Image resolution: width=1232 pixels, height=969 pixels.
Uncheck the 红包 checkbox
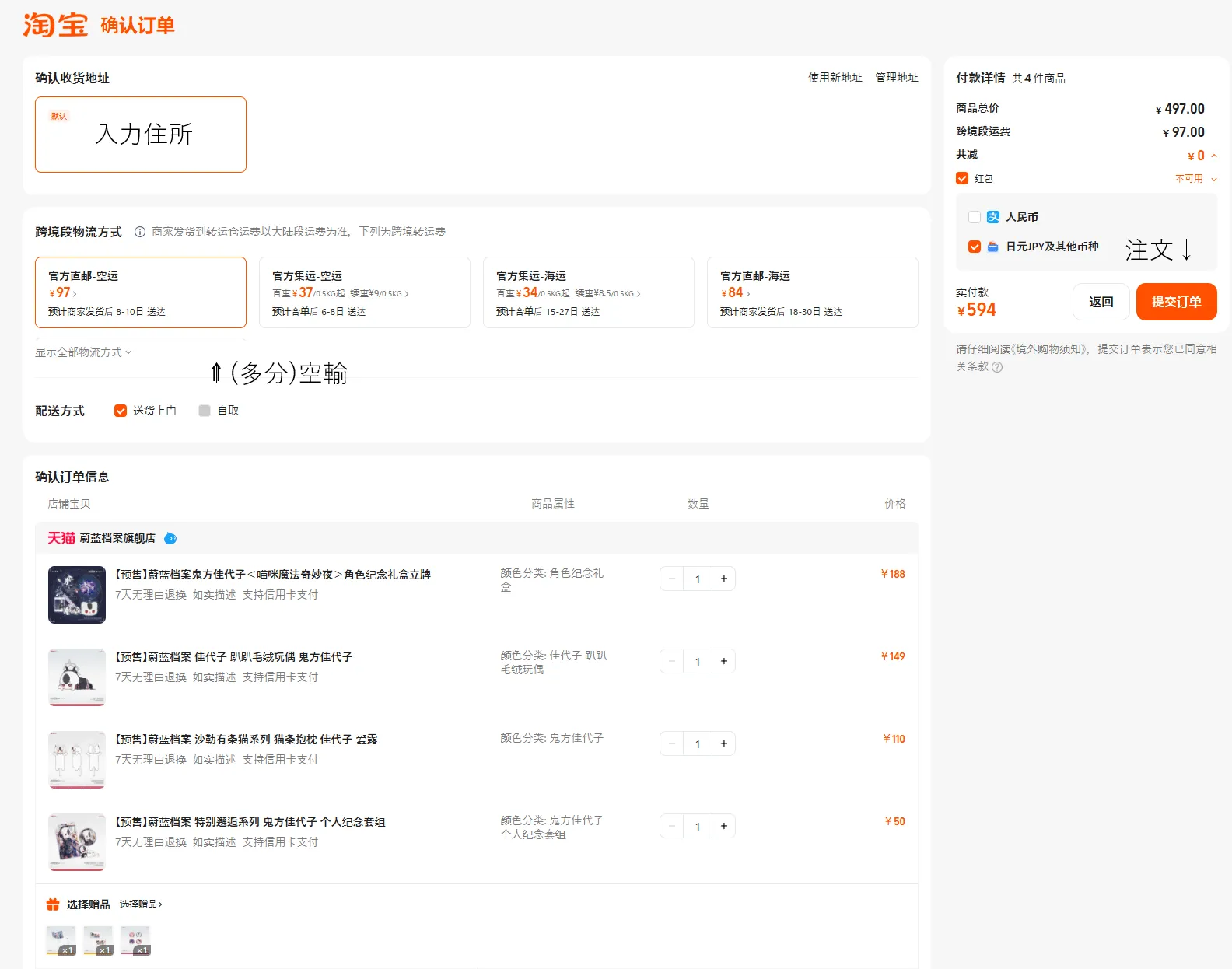point(962,178)
